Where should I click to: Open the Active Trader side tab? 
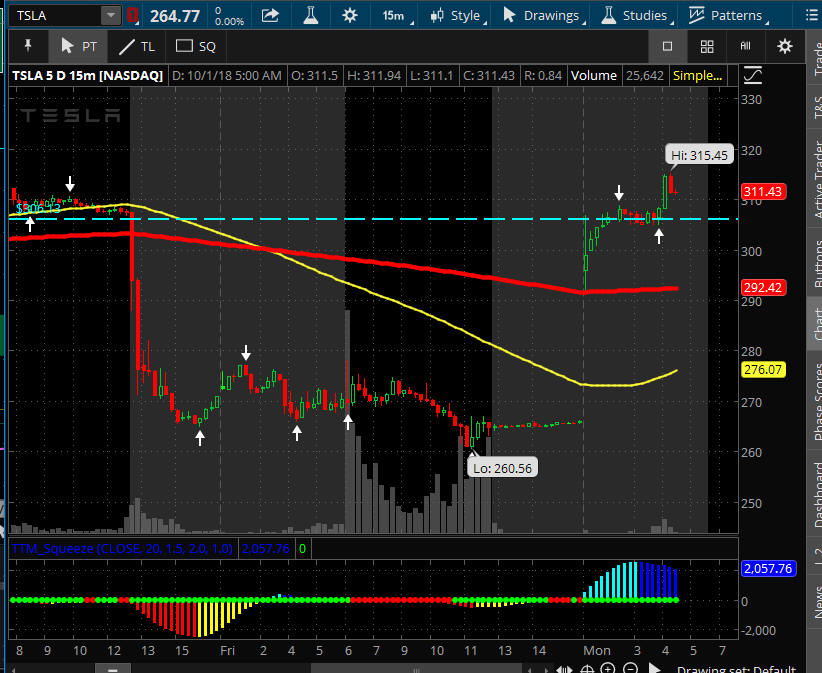814,180
